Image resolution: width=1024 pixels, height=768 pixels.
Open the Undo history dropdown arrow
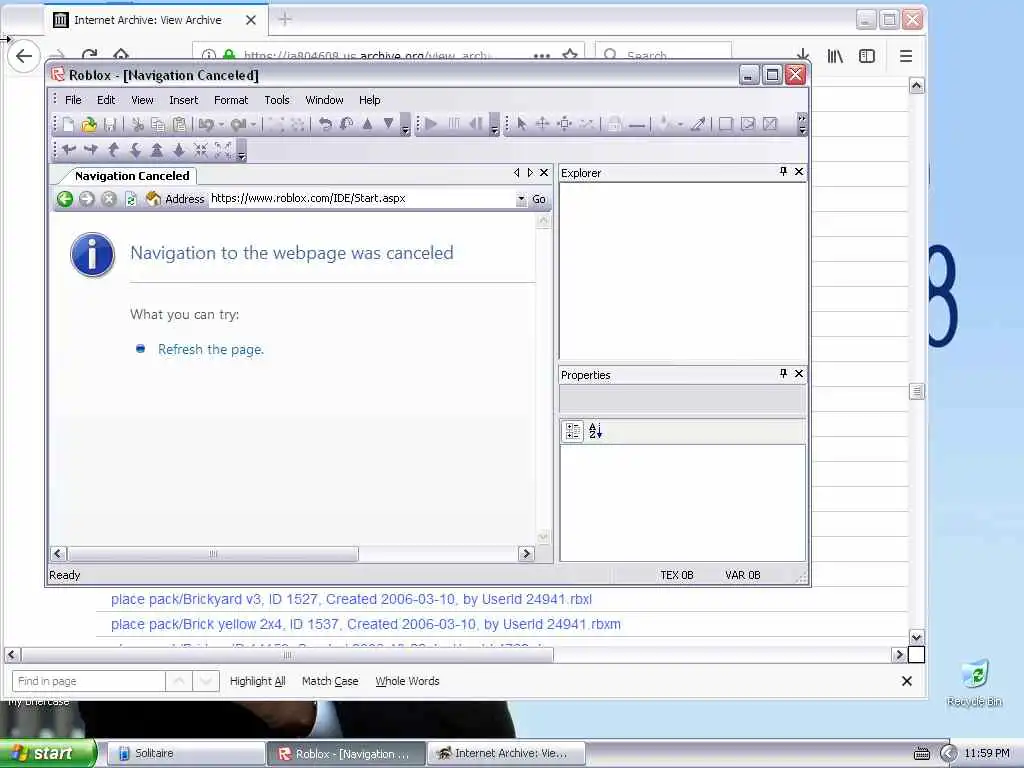(x=221, y=124)
